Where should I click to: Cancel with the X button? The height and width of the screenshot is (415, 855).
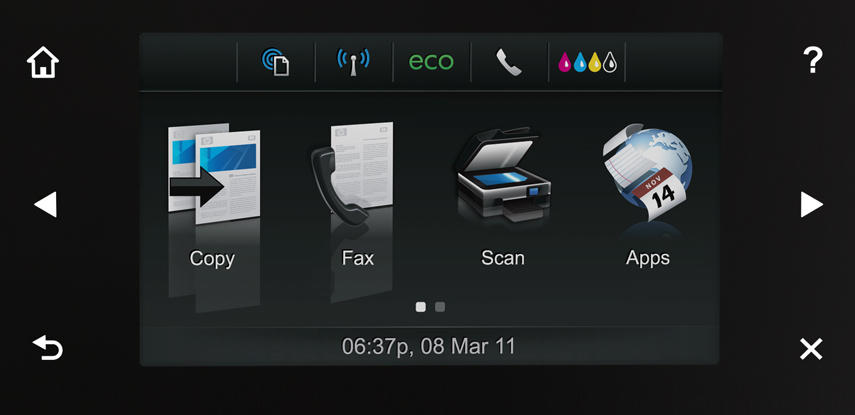tap(811, 349)
